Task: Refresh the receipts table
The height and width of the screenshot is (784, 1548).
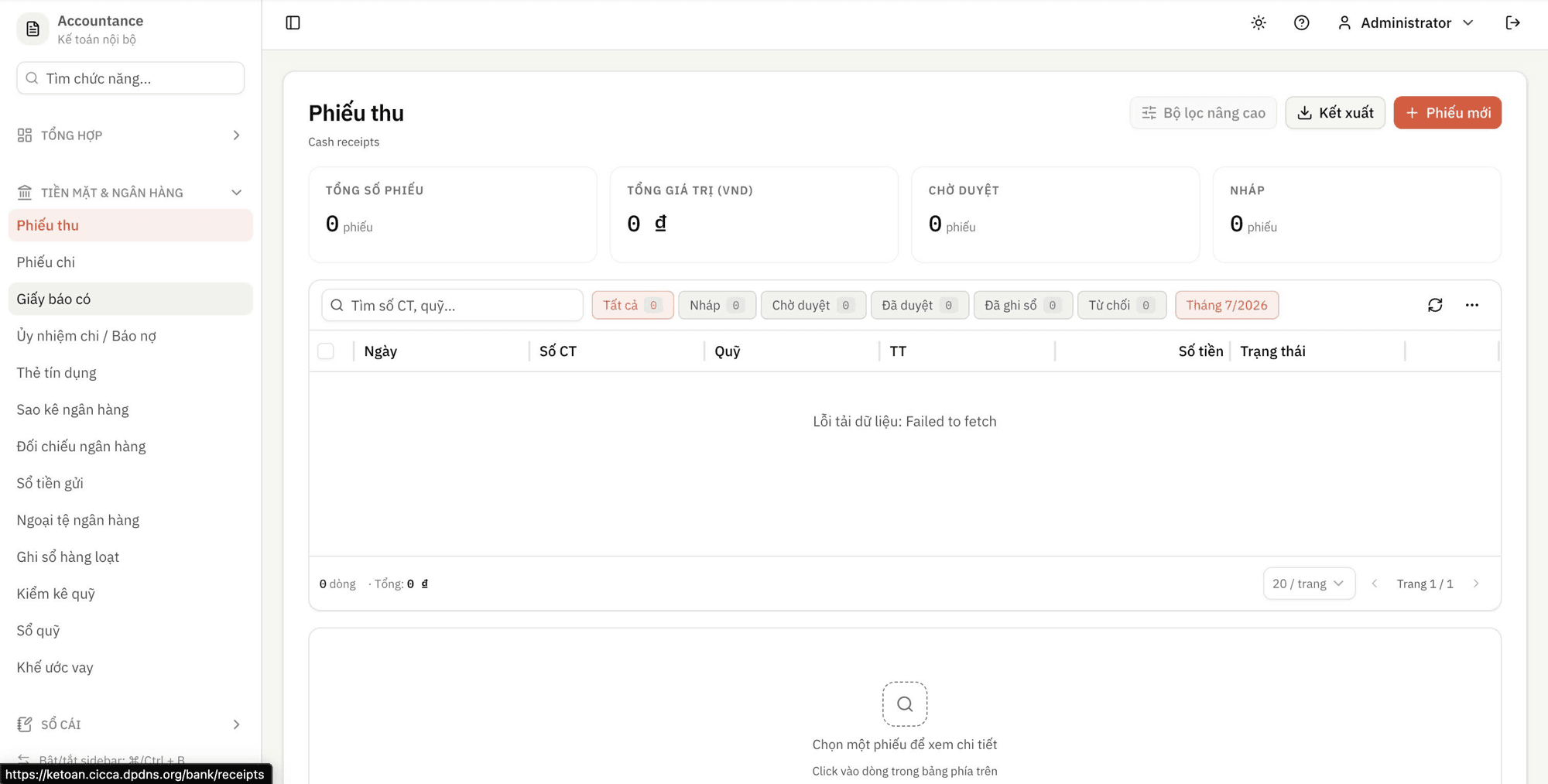Action: tap(1435, 305)
